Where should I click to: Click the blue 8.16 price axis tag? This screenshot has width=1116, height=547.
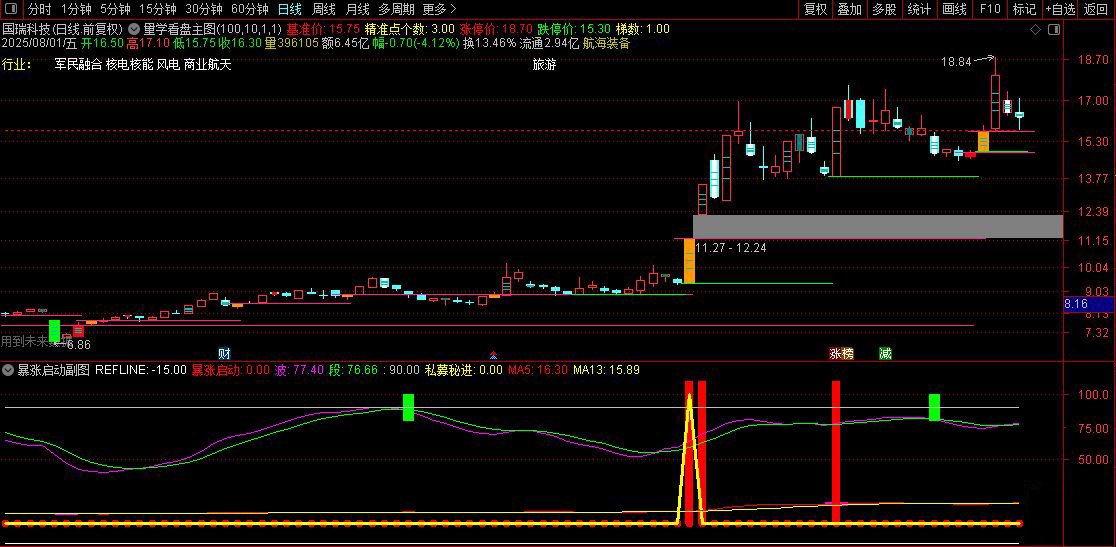(x=1089, y=304)
